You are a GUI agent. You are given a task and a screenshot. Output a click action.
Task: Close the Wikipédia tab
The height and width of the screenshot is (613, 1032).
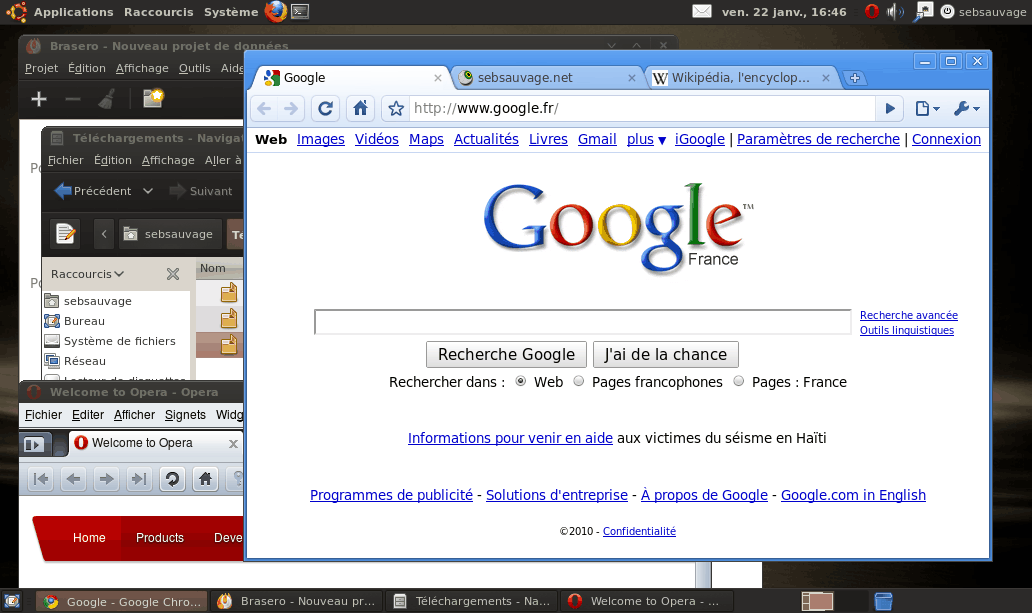tap(826, 78)
